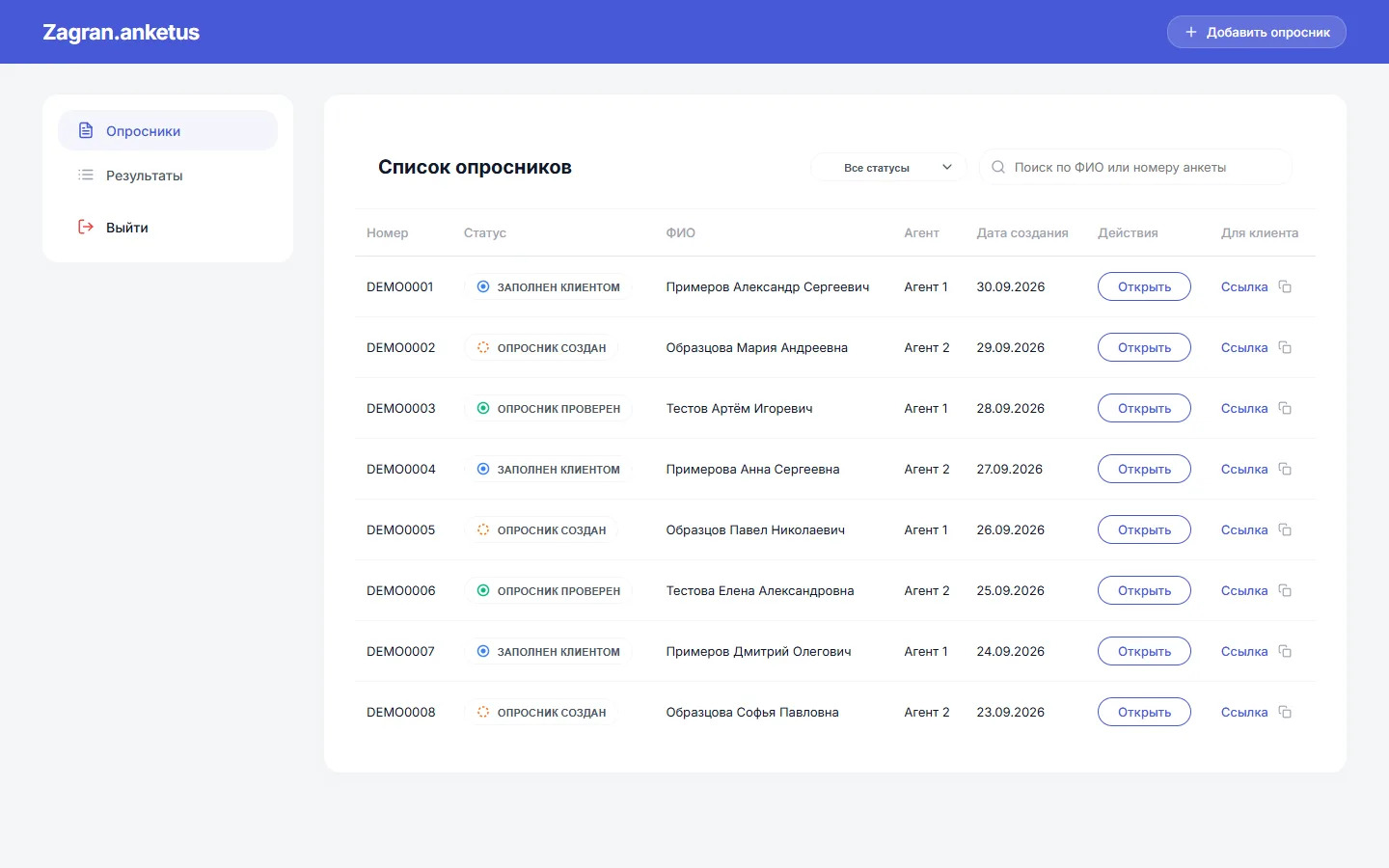Click the magnifier icon in the search box
The height and width of the screenshot is (868, 1389).
998,167
